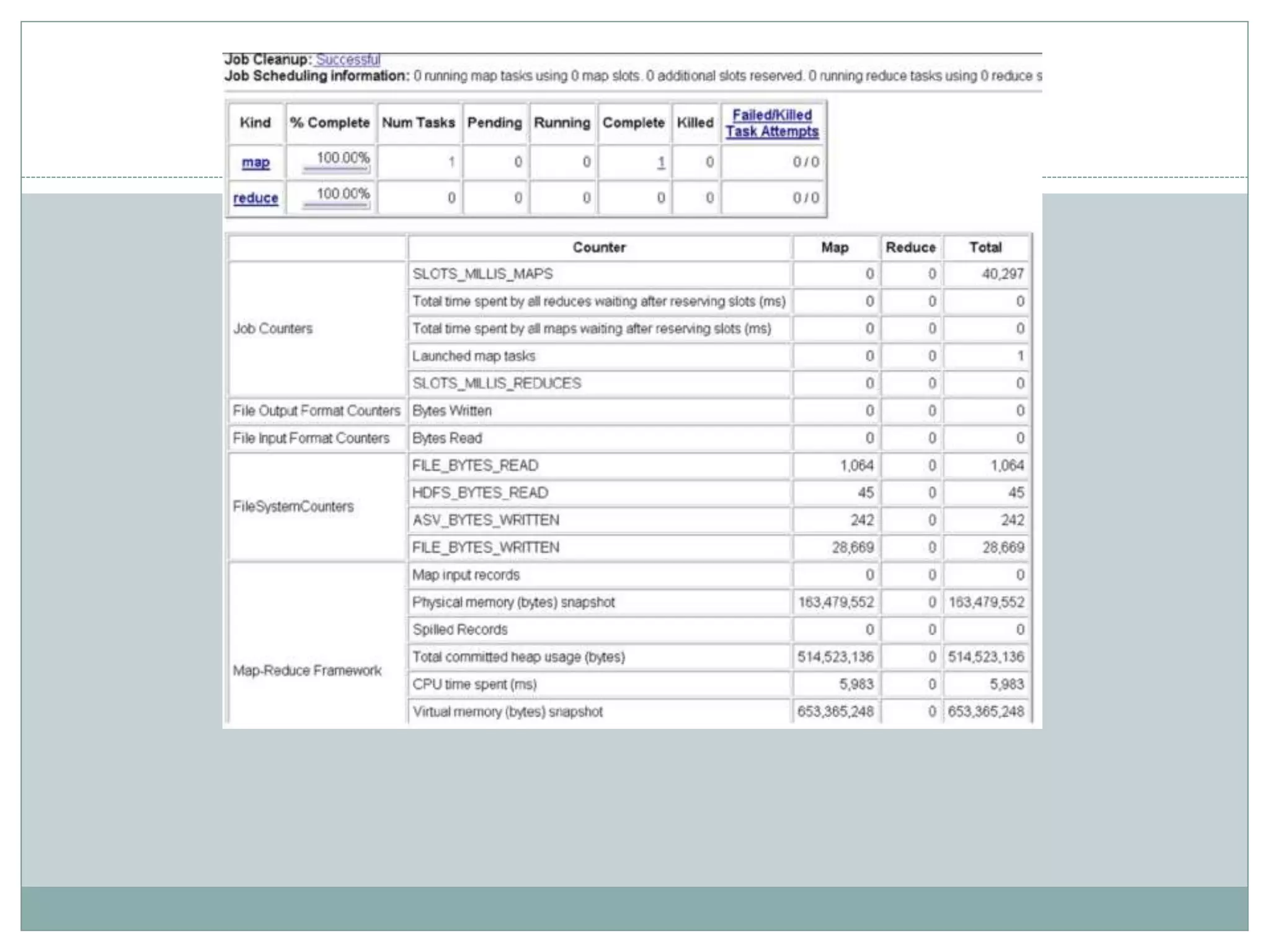1270x952 pixels.
Task: Click the completed map tasks count link
Action: (x=661, y=163)
